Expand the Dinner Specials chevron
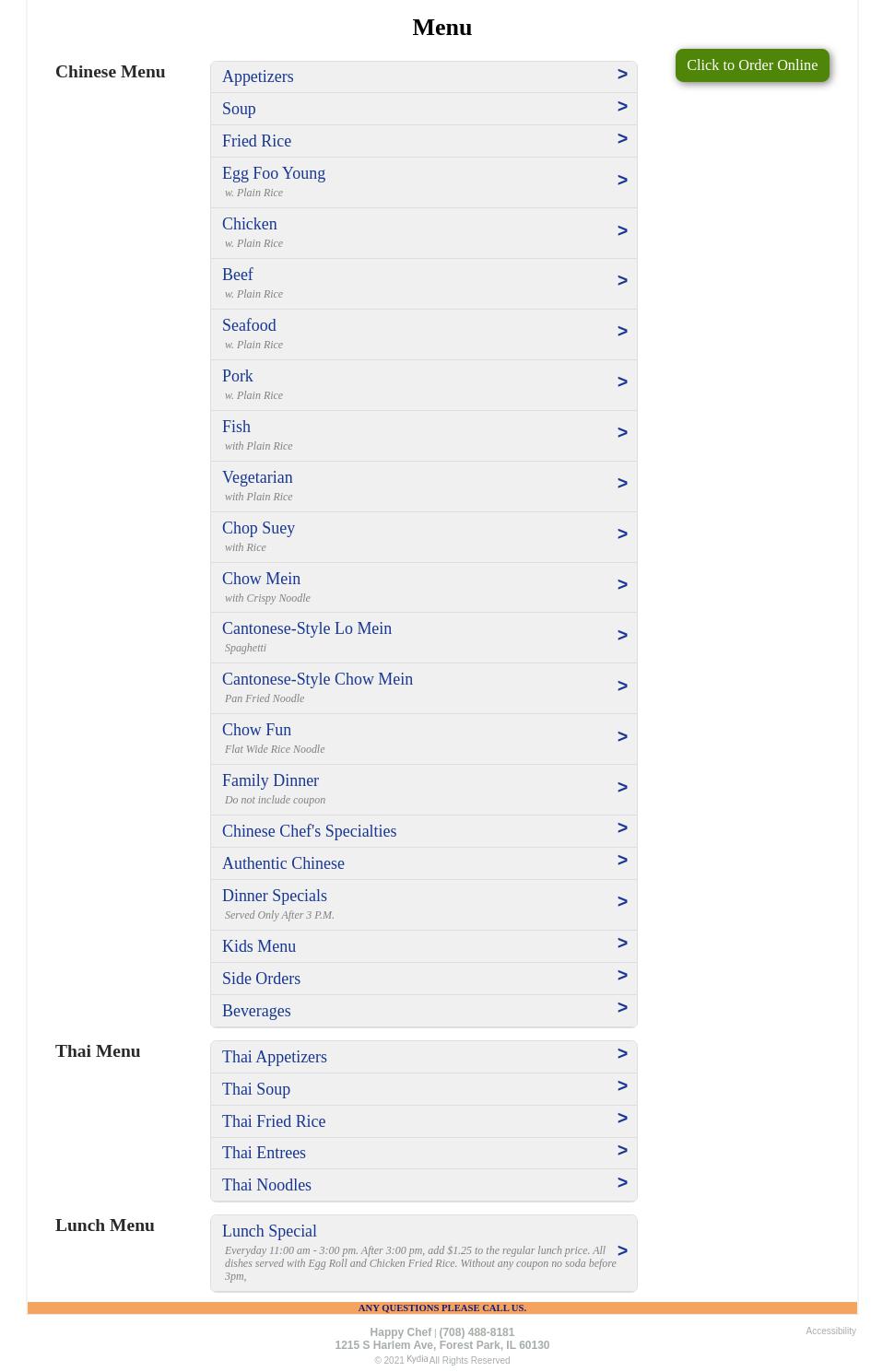The image size is (871, 1372). (x=622, y=902)
